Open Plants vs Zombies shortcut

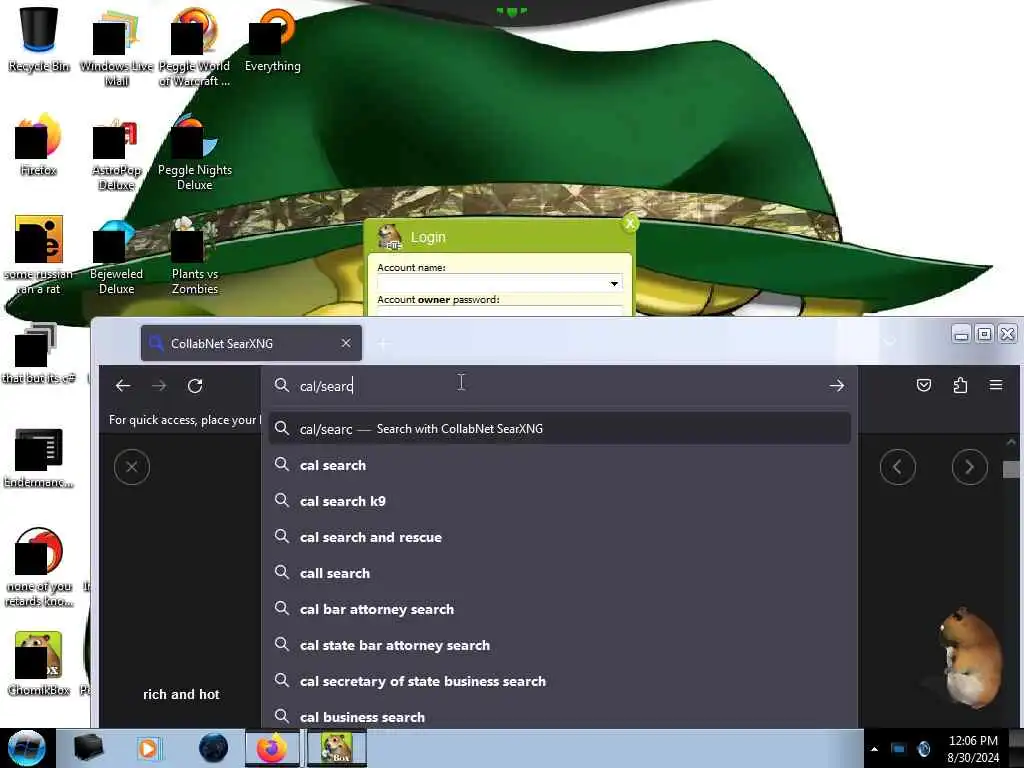195,256
